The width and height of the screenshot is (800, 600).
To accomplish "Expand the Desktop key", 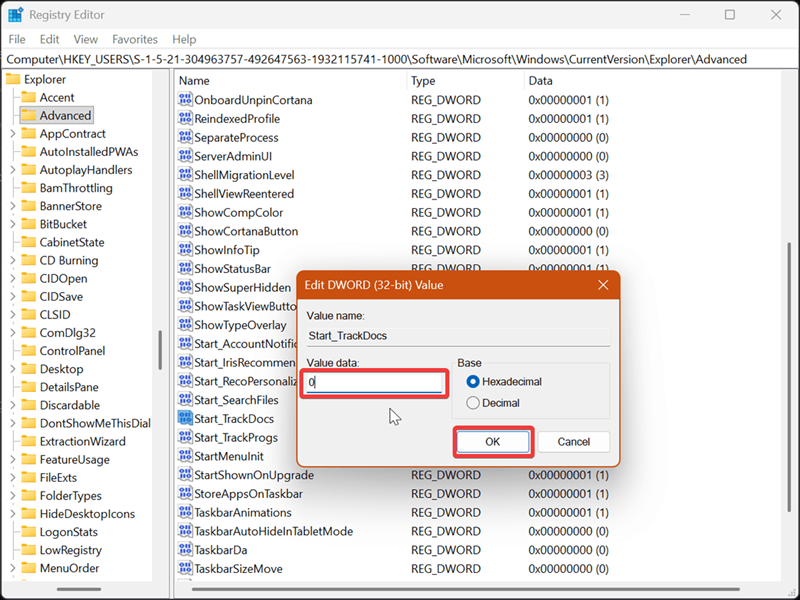I will 13,369.
